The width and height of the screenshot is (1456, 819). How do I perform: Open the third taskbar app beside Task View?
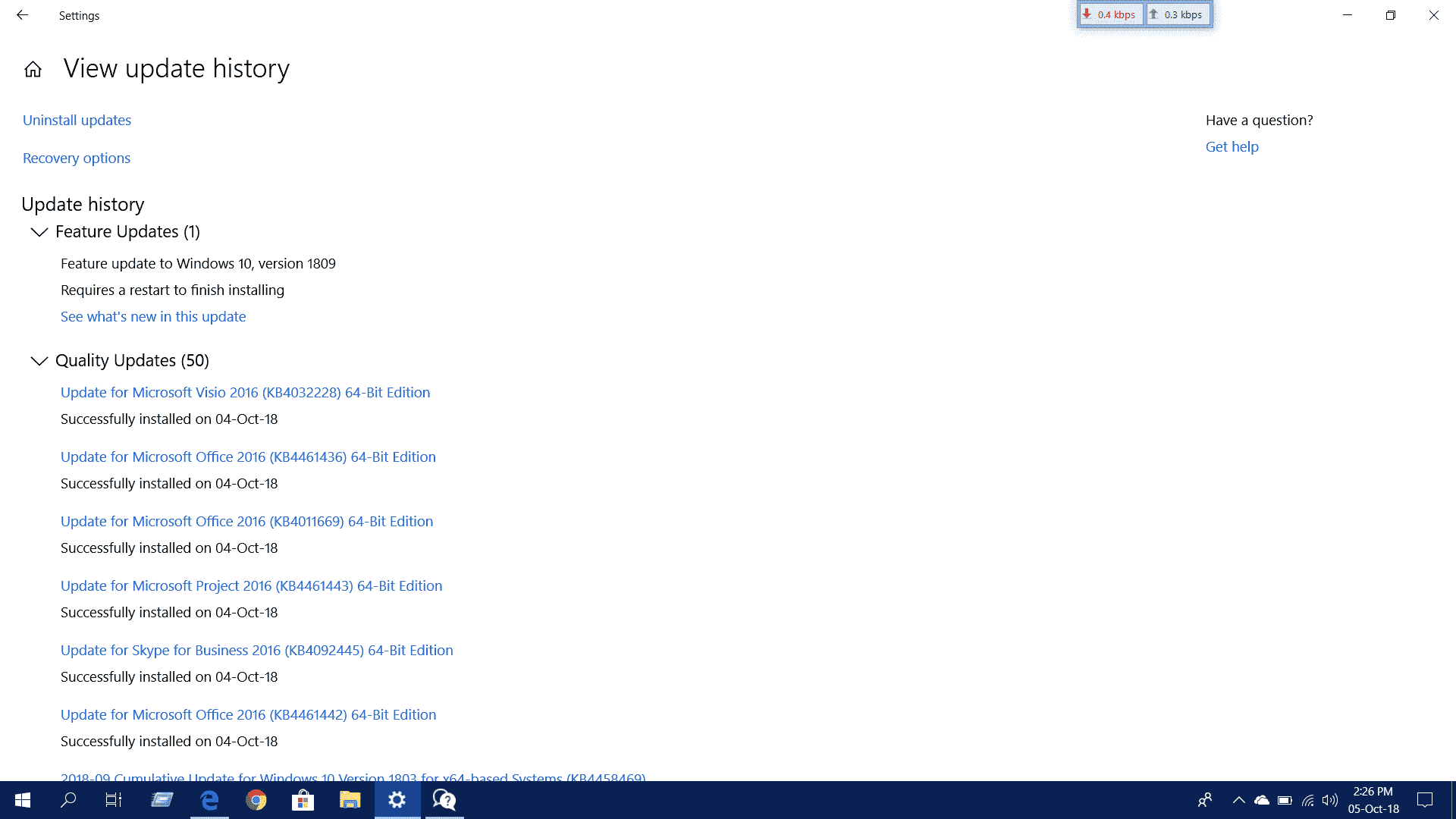[x=162, y=800]
